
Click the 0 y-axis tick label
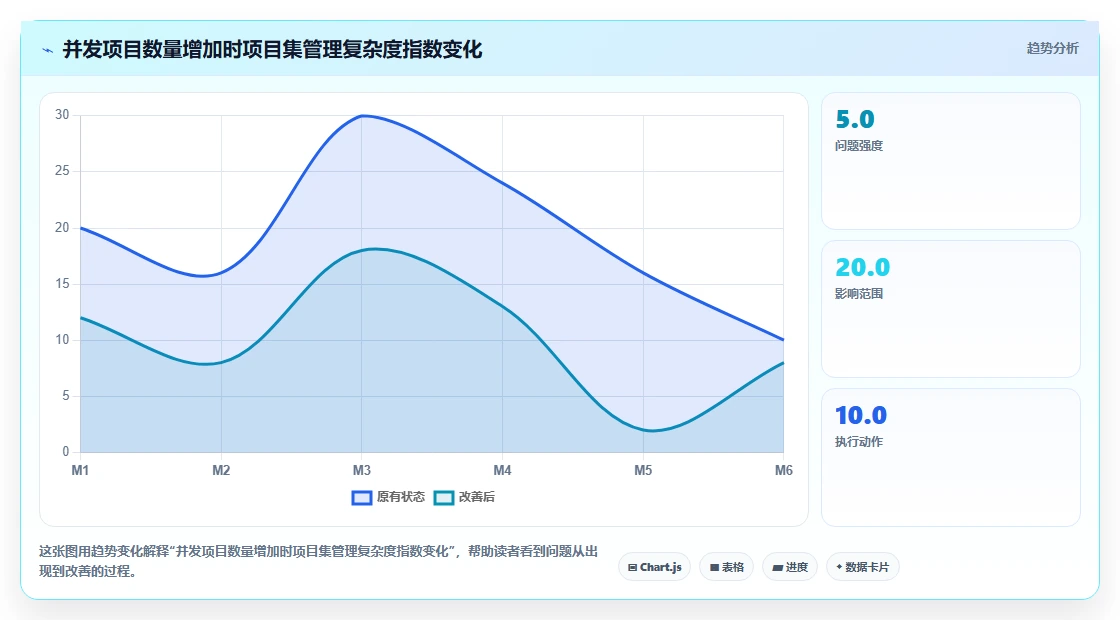pyautogui.click(x=66, y=451)
